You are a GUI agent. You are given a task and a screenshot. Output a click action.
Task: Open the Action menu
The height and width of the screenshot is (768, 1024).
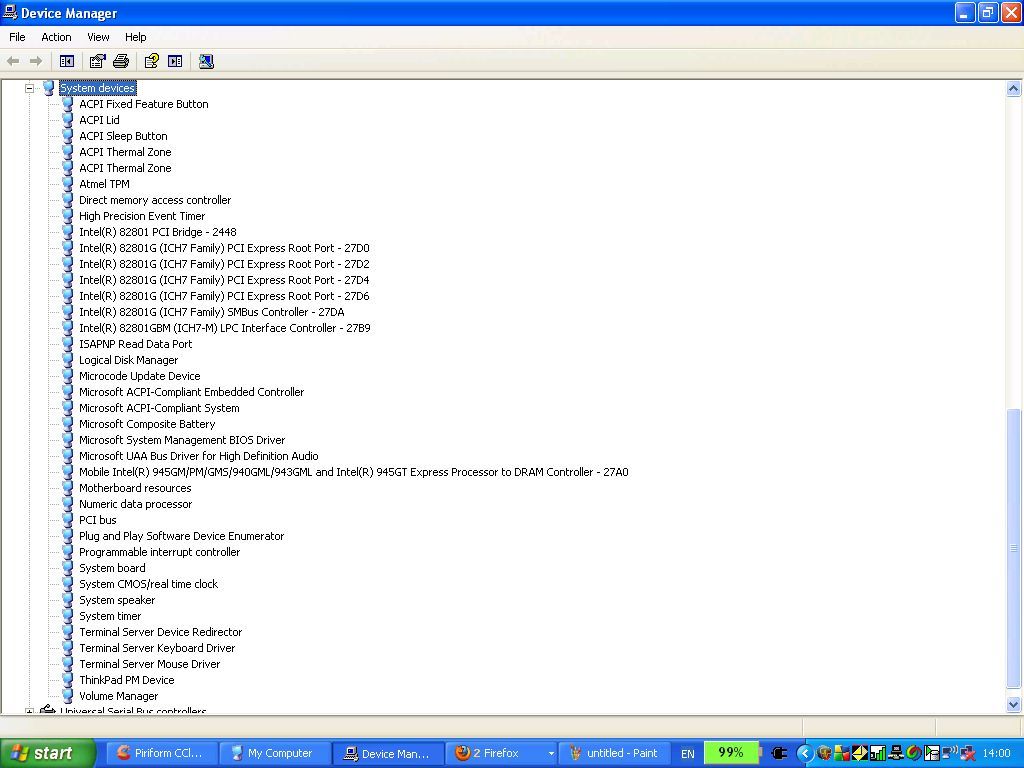click(56, 37)
